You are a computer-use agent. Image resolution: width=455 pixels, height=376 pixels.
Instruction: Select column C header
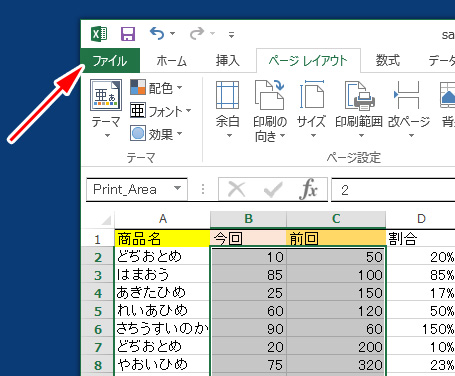pyautogui.click(x=336, y=219)
